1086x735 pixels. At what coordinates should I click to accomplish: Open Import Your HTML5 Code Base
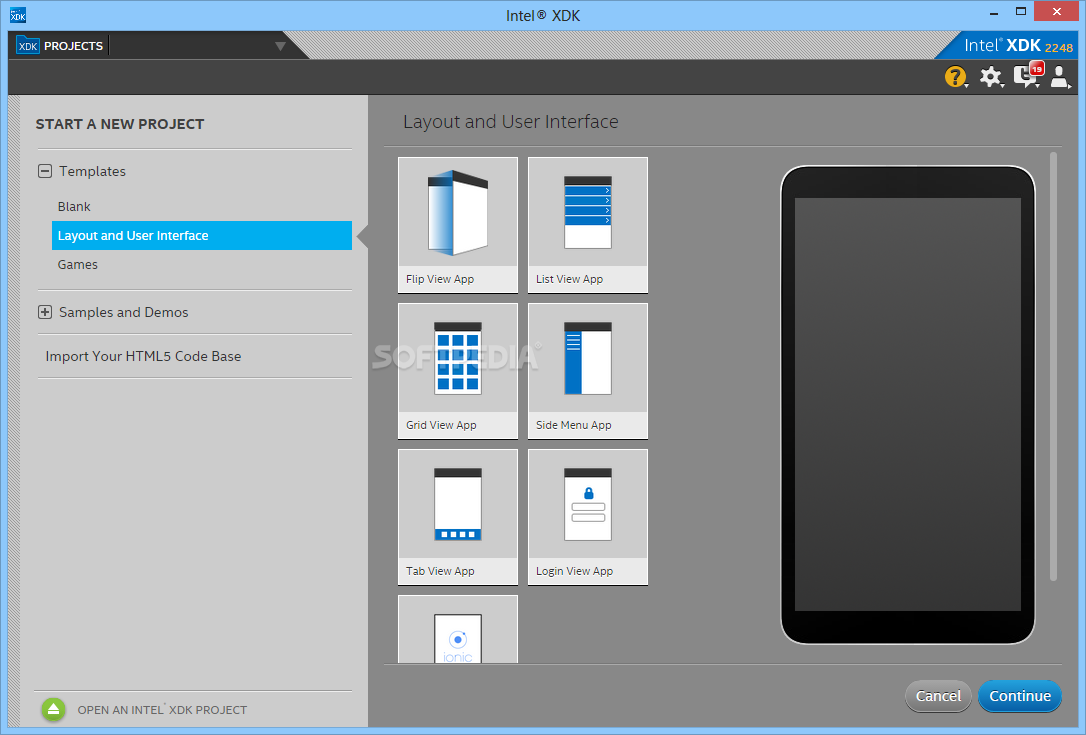click(143, 356)
